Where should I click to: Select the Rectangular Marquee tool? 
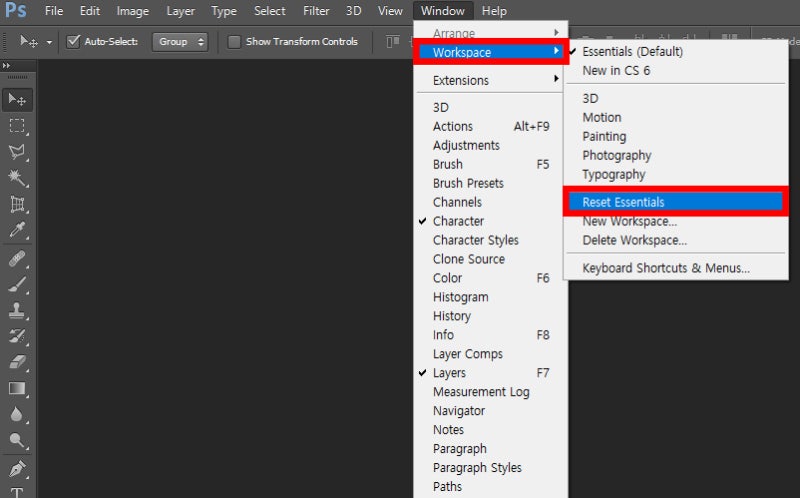[x=17, y=126]
